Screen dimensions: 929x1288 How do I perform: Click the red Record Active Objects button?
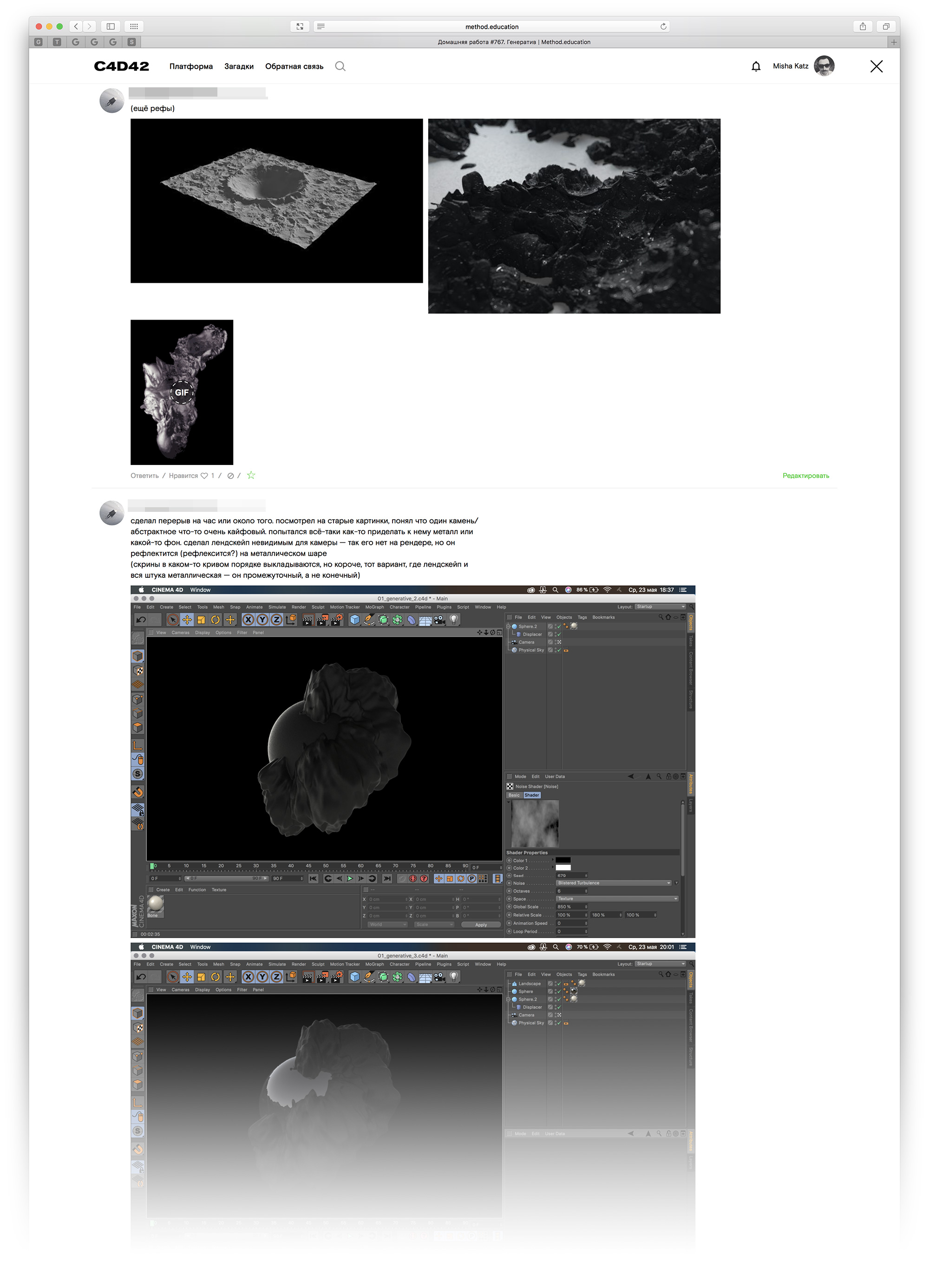[x=413, y=878]
